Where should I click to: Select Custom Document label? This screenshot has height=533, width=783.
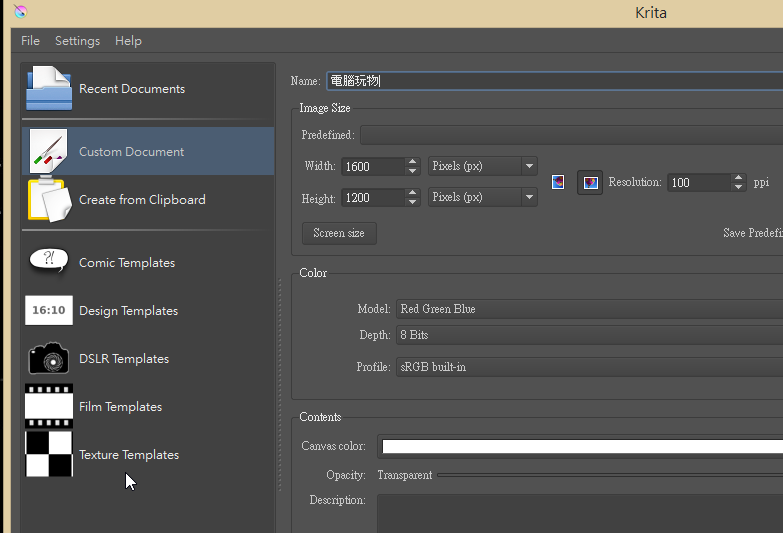[131, 151]
